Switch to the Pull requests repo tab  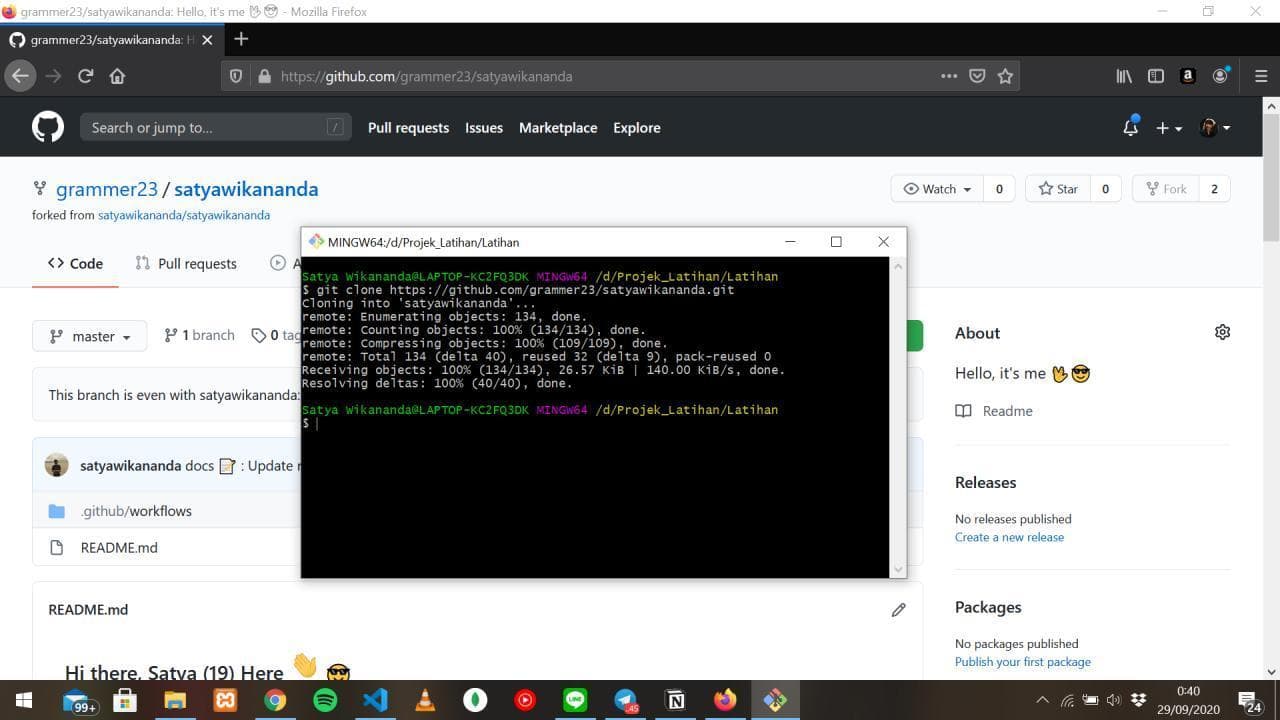click(186, 264)
